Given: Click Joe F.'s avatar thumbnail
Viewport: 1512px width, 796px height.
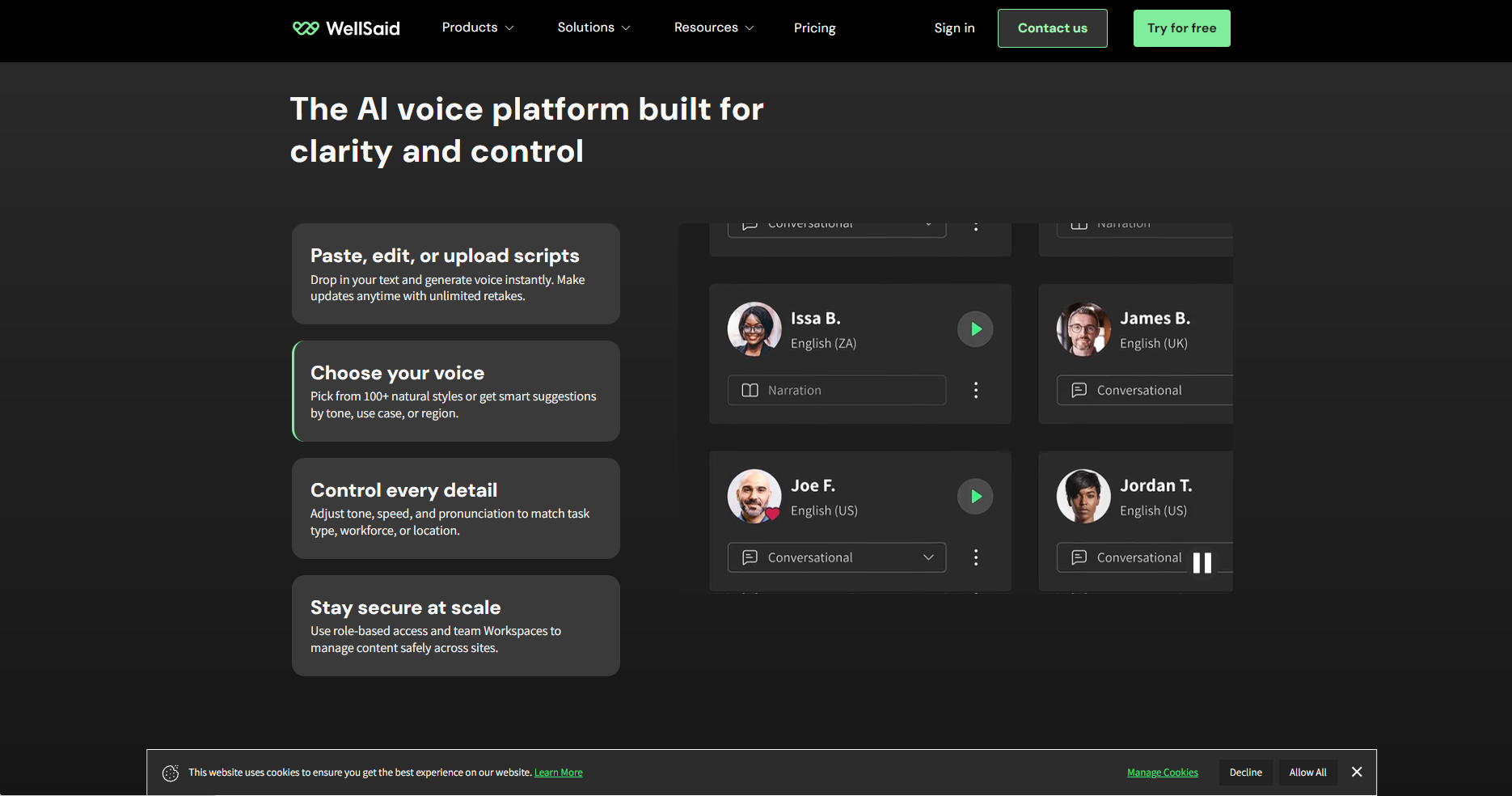Looking at the screenshot, I should tap(754, 497).
